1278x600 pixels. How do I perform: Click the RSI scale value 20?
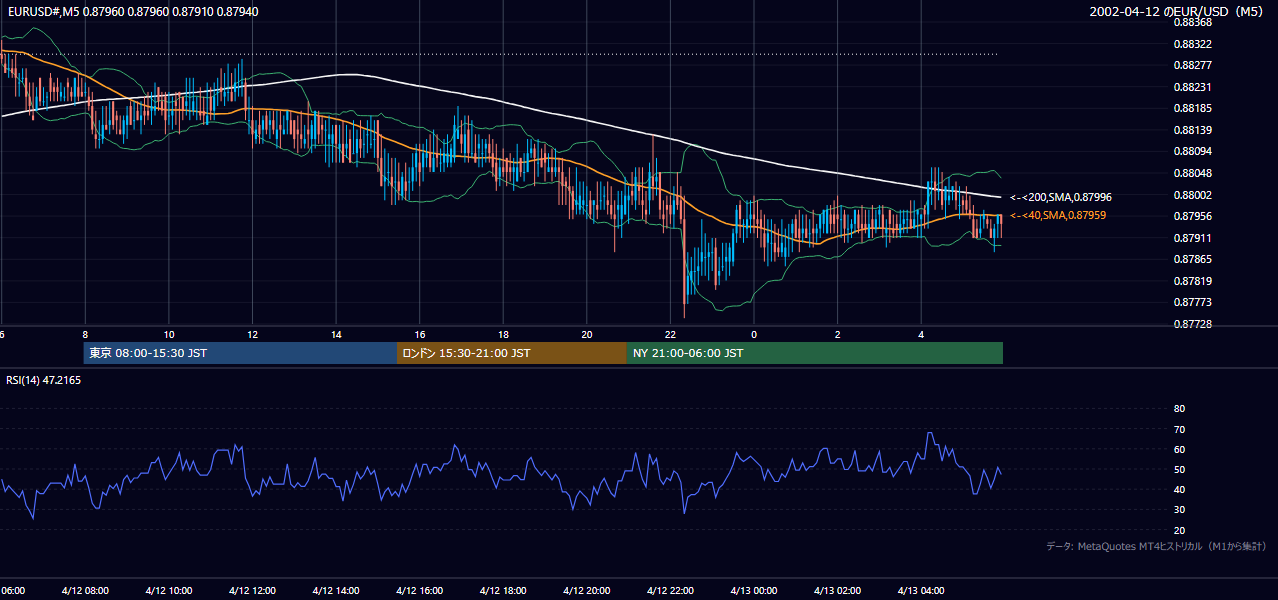pyautogui.click(x=1179, y=530)
